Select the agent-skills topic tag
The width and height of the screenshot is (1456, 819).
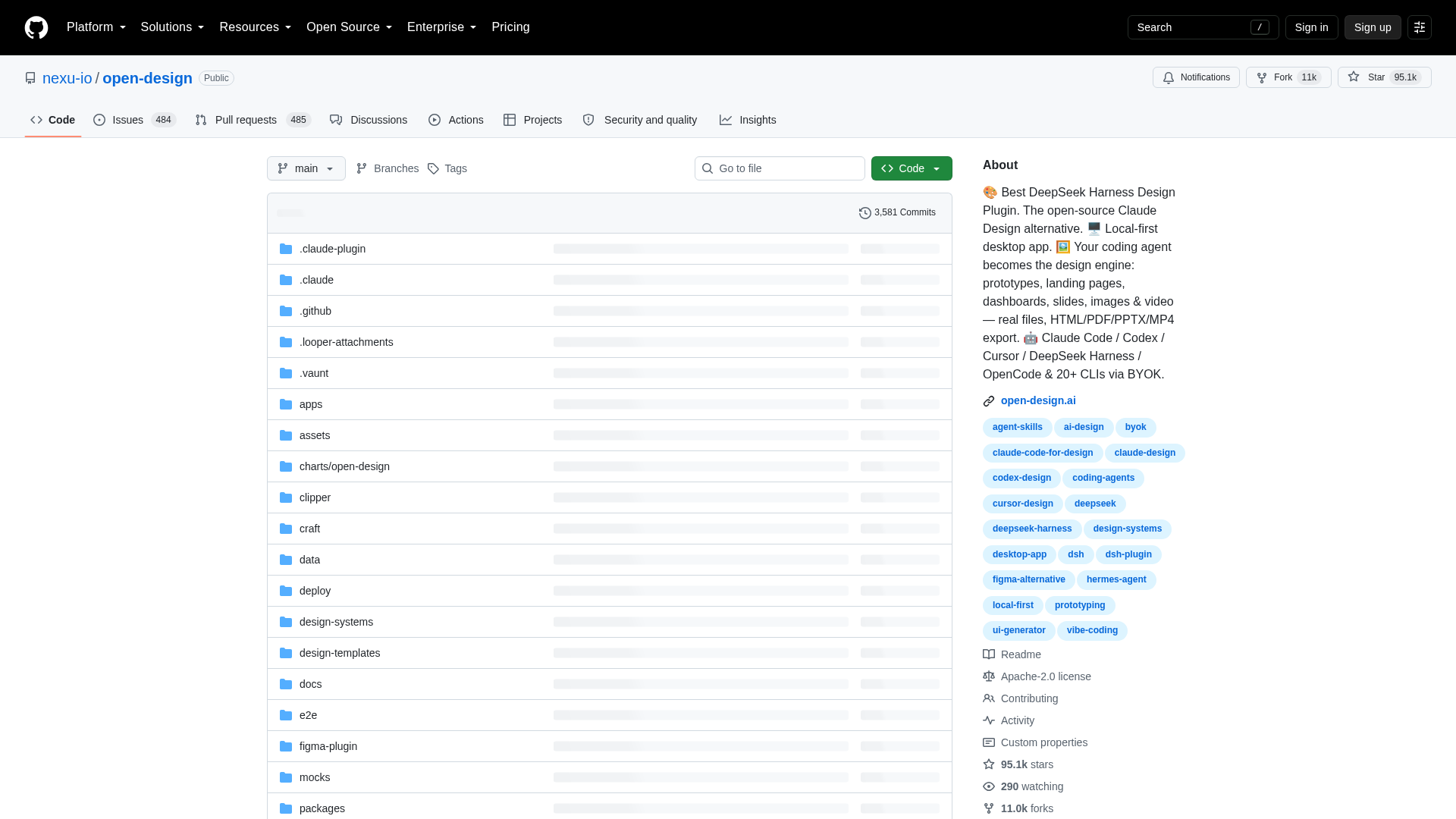pos(1018,428)
